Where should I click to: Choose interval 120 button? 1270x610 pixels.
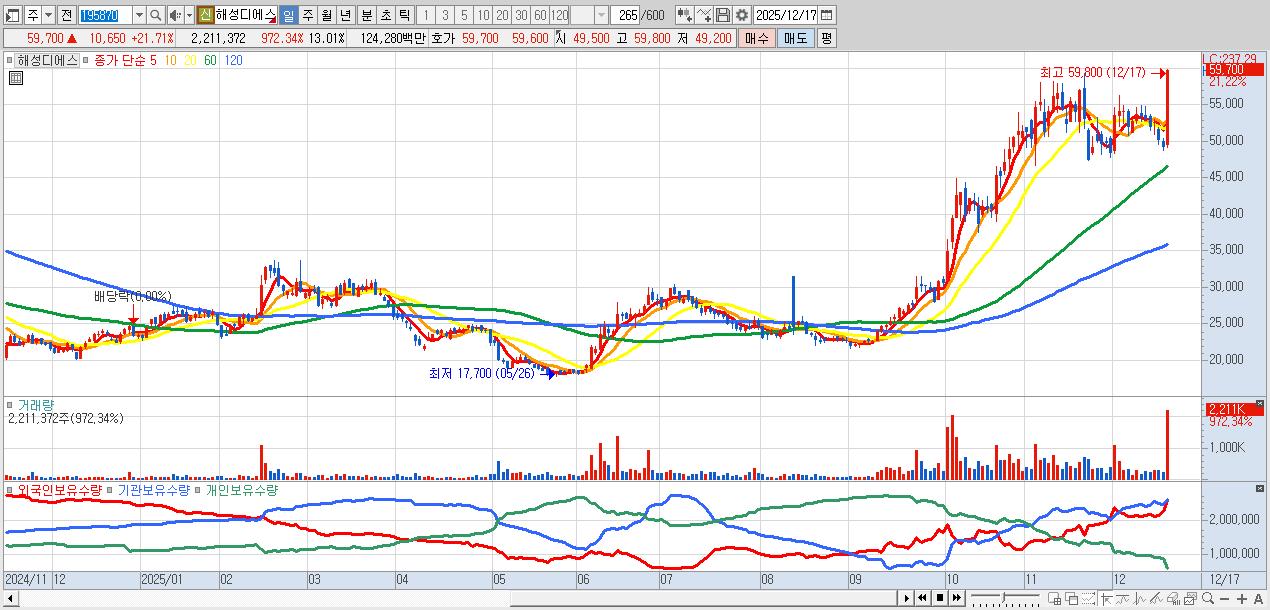(559, 15)
